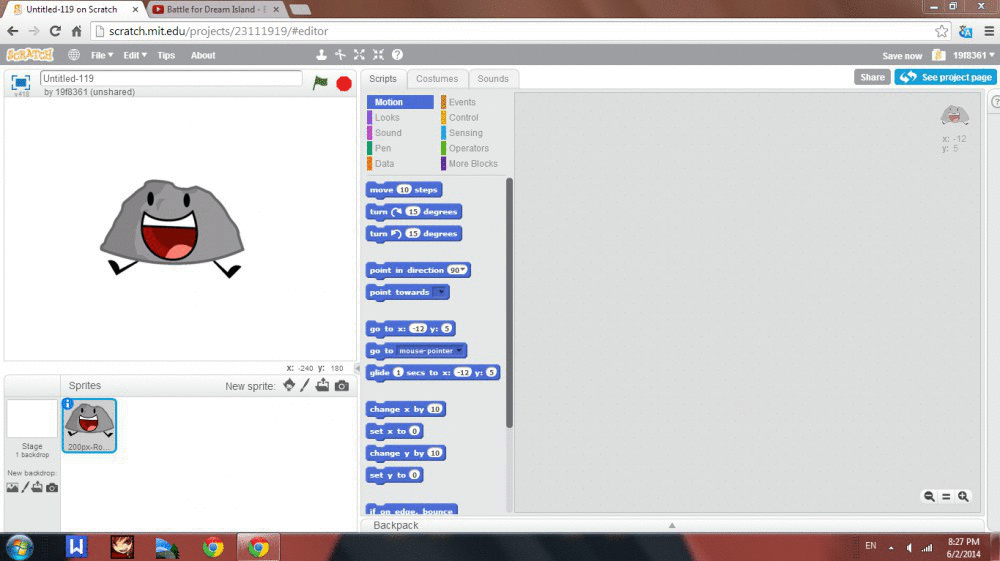Open the point in direction 90 dropdown
Image resolution: width=1000 pixels, height=561 pixels.
464,270
